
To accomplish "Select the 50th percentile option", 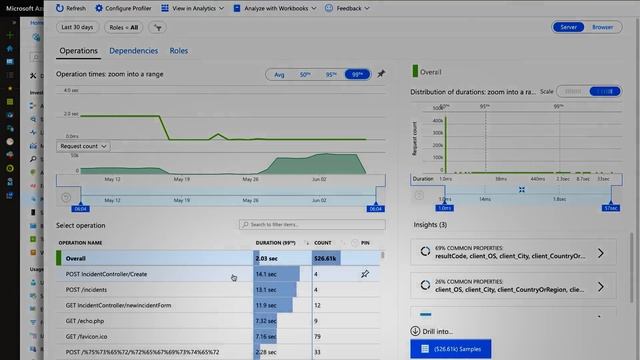I will click(x=305, y=75).
